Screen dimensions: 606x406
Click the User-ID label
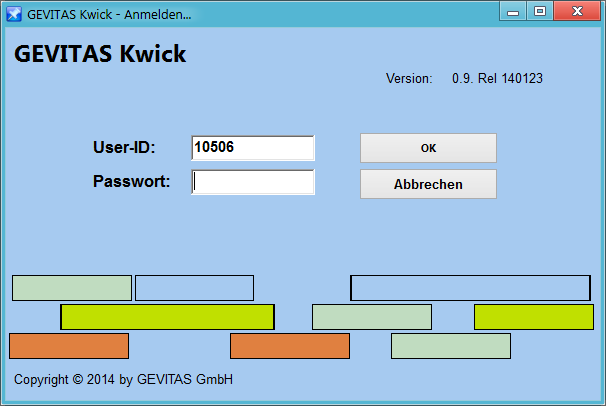tap(124, 147)
